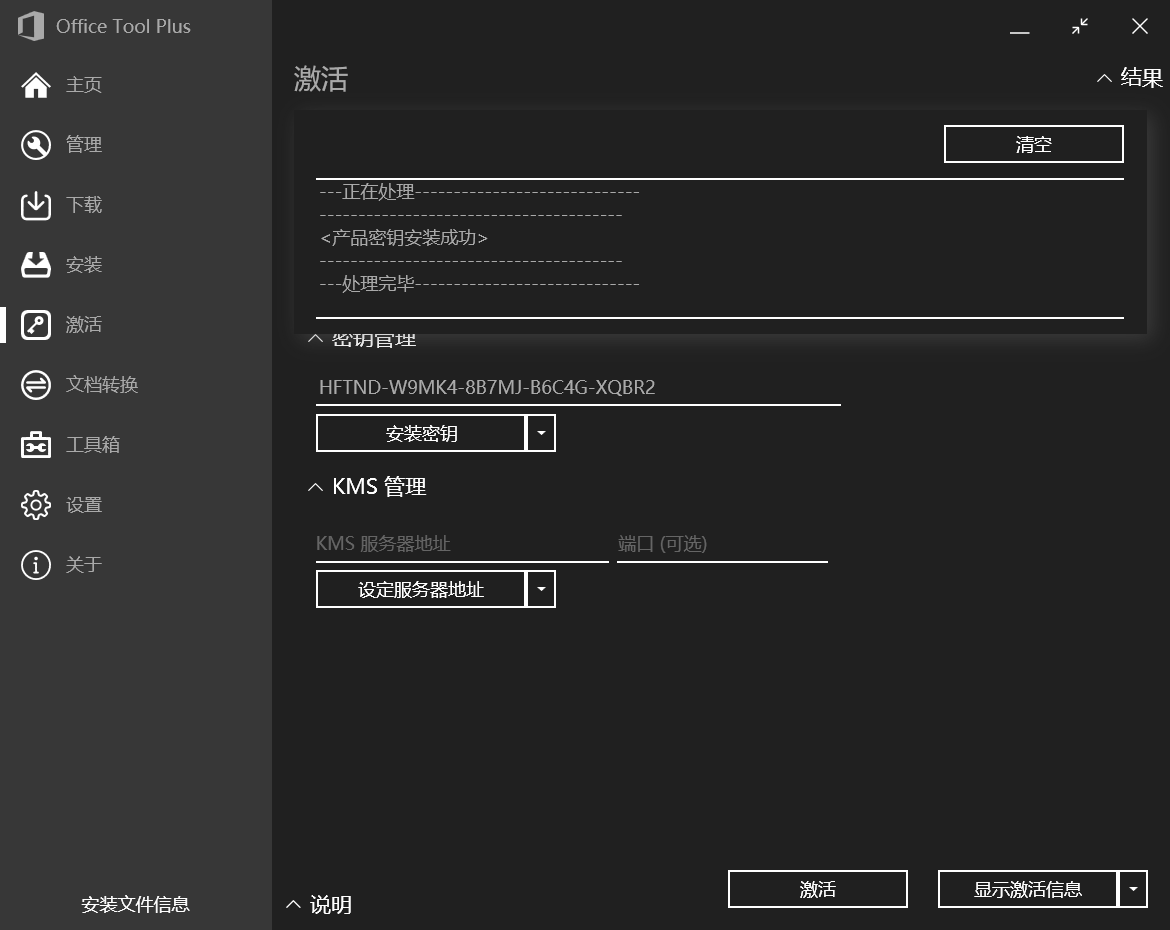The image size is (1170, 930).
Task: Click the 激活 button at the bottom
Action: [818, 889]
